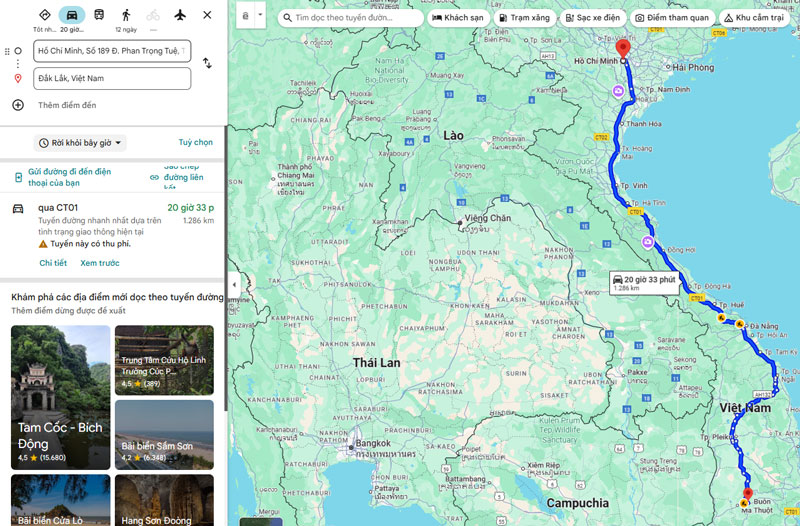Viewport: 800px width, 526px height.
Task: Open the map print menu dropdown arrow
Action: 260,16
